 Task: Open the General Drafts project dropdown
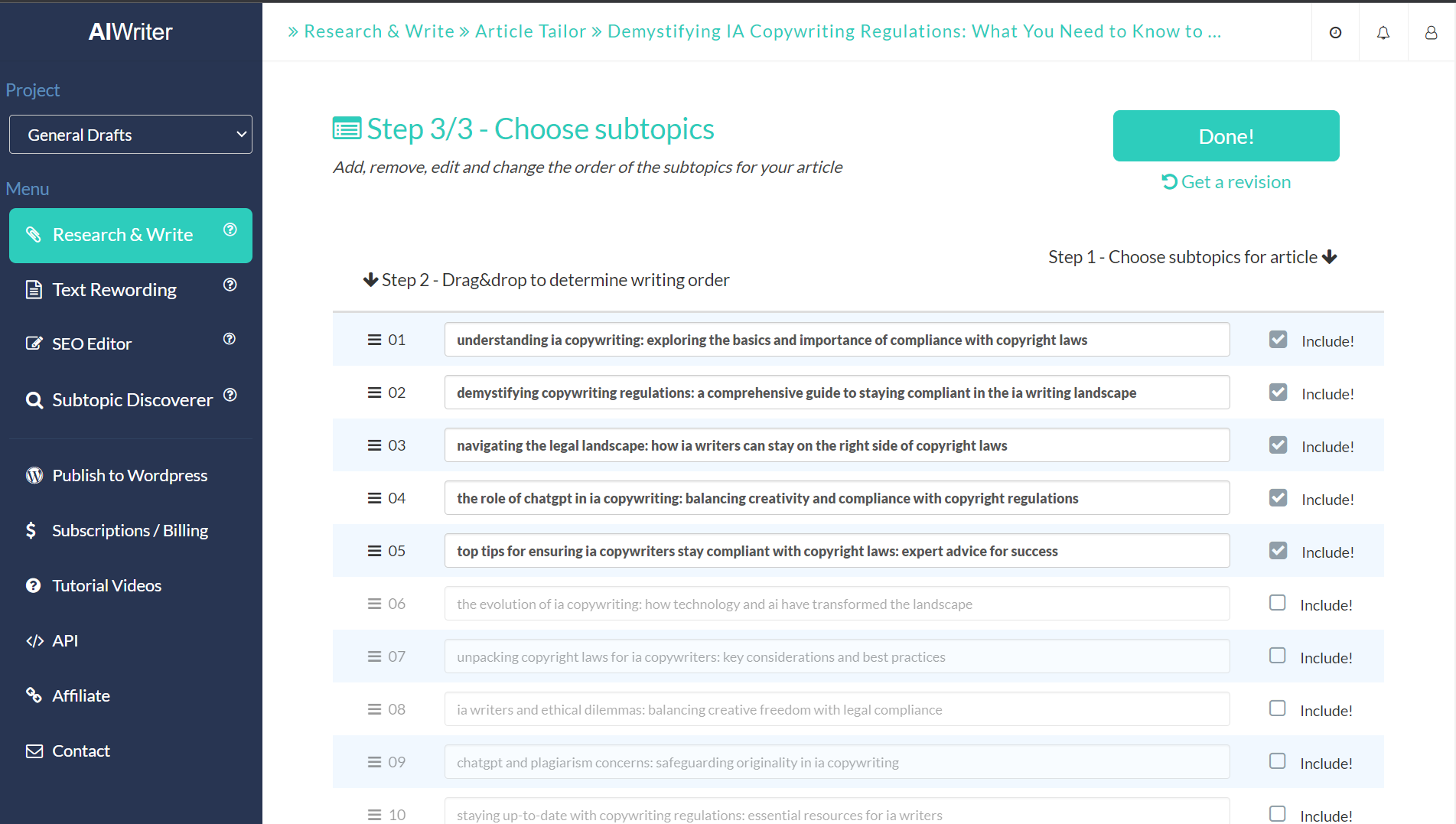[x=130, y=134]
